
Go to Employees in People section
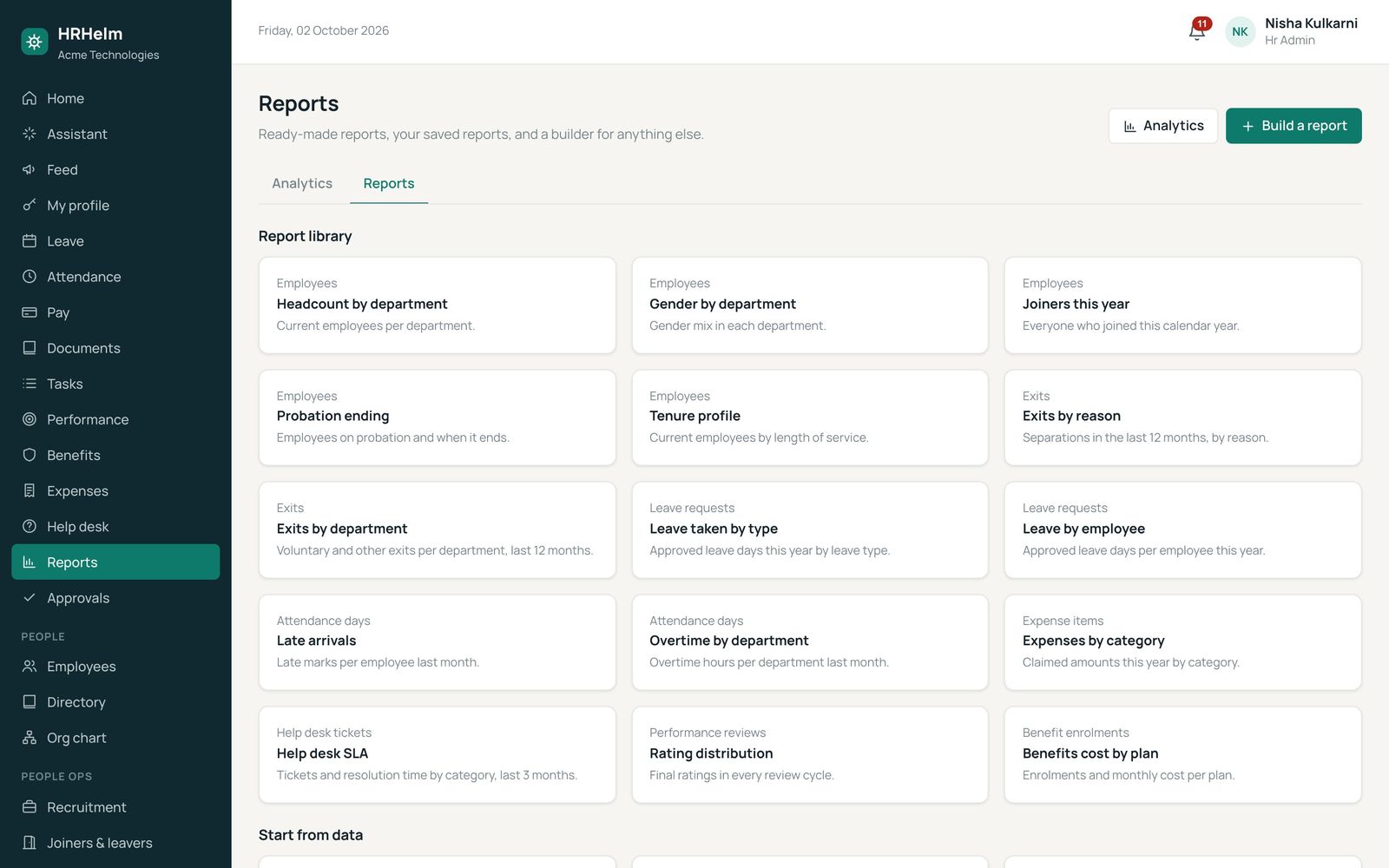(x=115, y=666)
